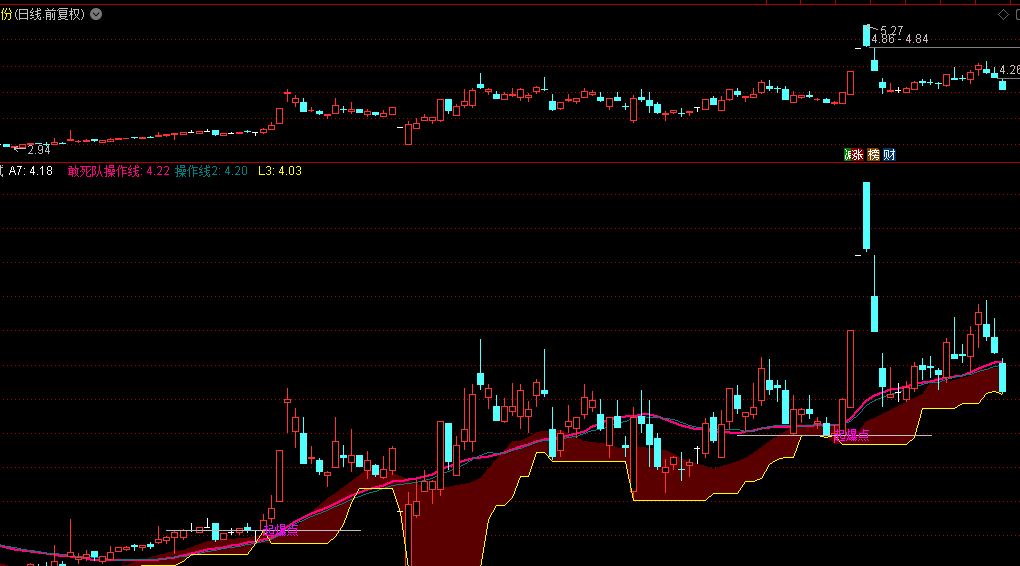Click the 2.94 low price annotation
Image resolution: width=1020 pixels, height=566 pixels.
point(36,149)
